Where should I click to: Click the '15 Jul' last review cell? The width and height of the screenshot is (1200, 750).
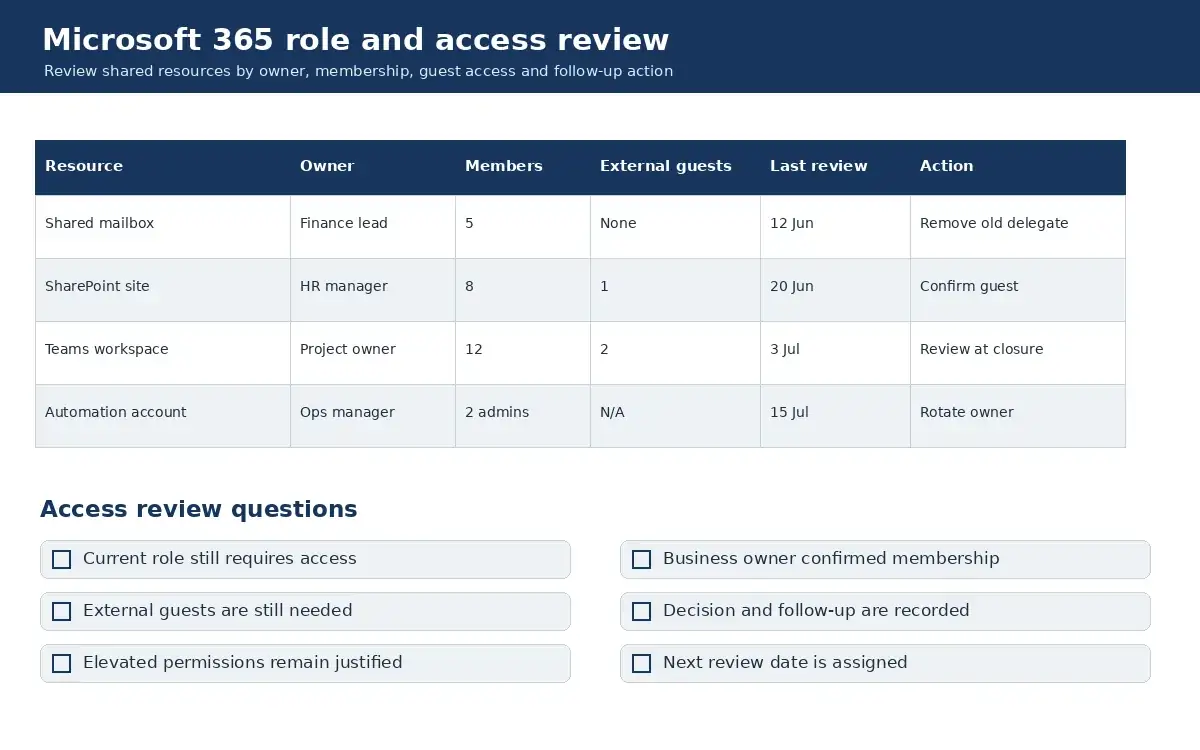[836, 415]
